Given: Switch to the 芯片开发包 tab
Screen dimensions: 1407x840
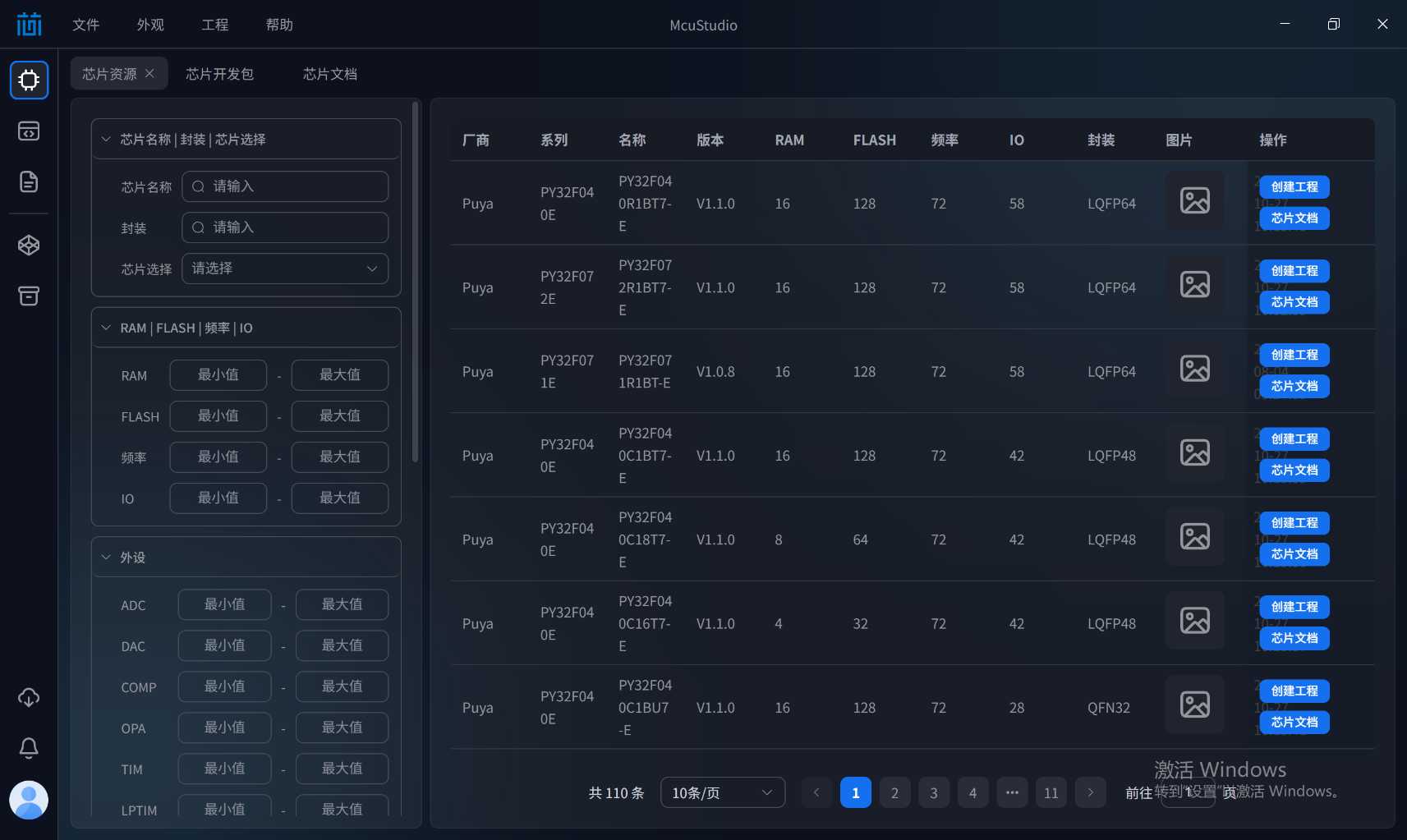Looking at the screenshot, I should pyautogui.click(x=220, y=74).
